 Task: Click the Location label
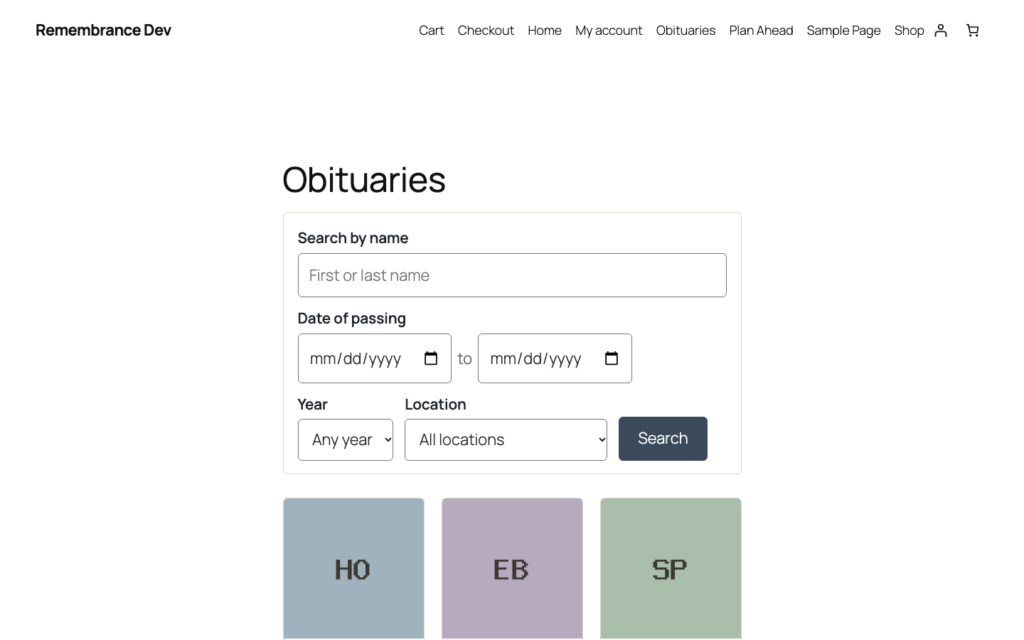pyautogui.click(x=435, y=404)
